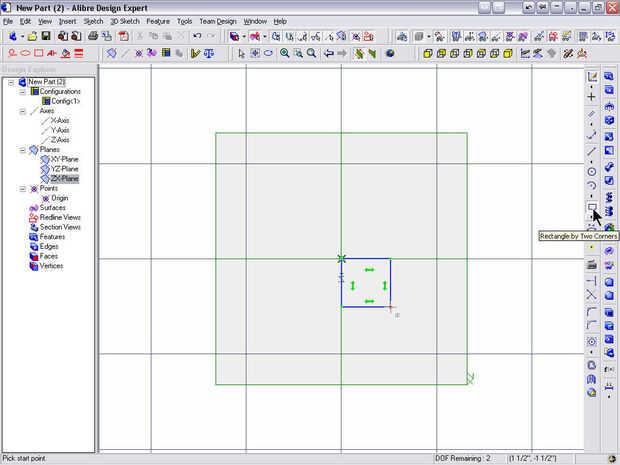Open the Window menu

(x=255, y=21)
